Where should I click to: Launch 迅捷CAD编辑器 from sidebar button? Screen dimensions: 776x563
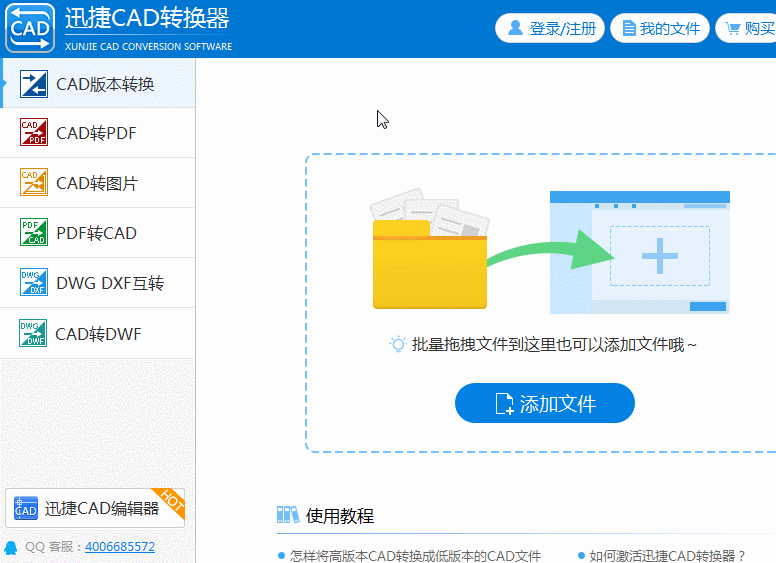click(95, 508)
